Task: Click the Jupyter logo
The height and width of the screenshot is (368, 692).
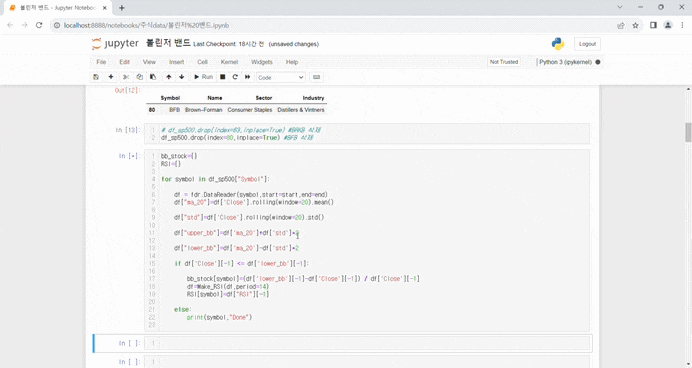Action: click(115, 43)
